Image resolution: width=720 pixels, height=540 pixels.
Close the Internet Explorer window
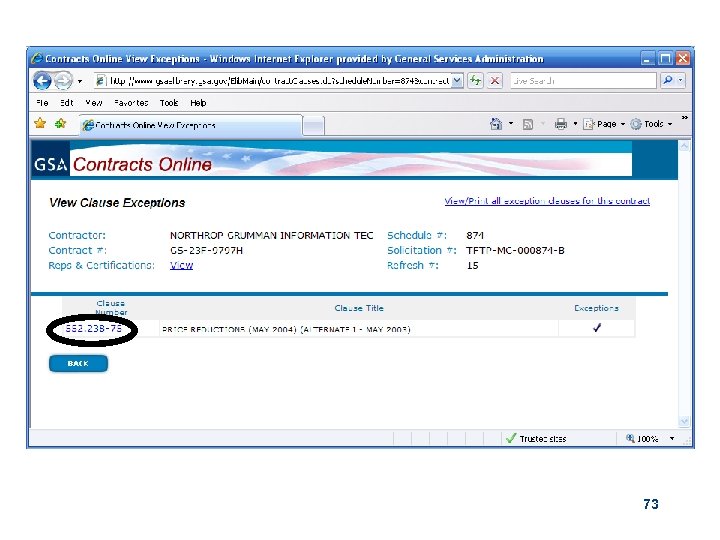(x=683, y=59)
